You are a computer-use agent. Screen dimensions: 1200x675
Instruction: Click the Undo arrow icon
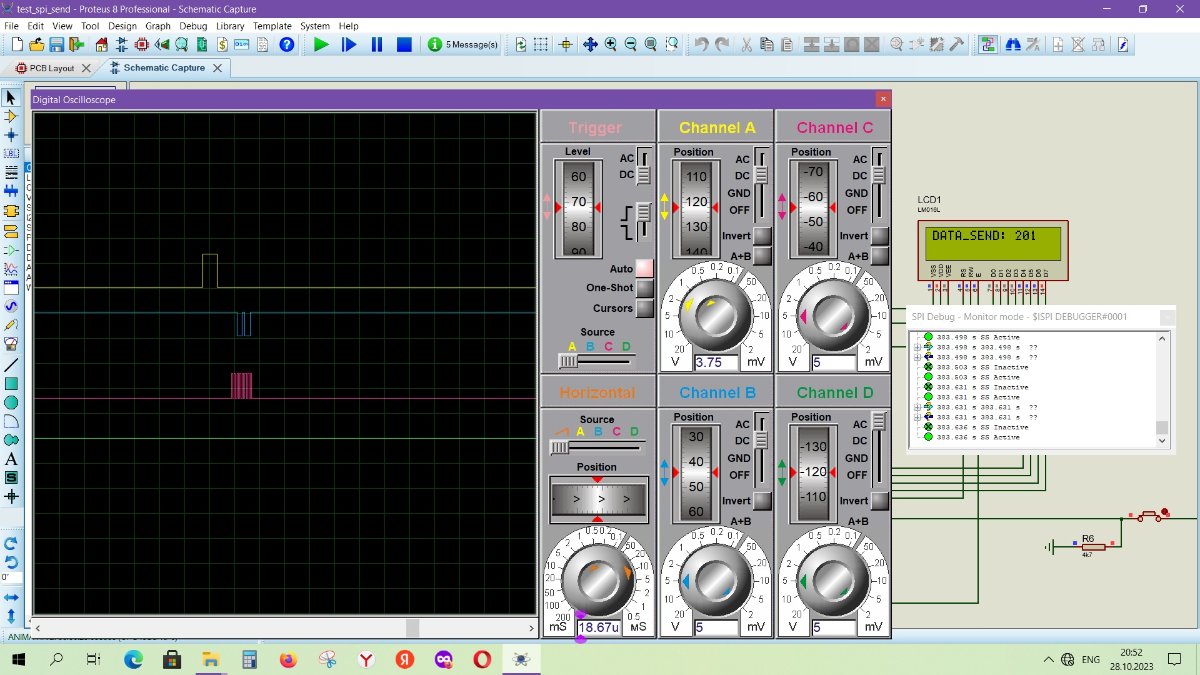701,44
